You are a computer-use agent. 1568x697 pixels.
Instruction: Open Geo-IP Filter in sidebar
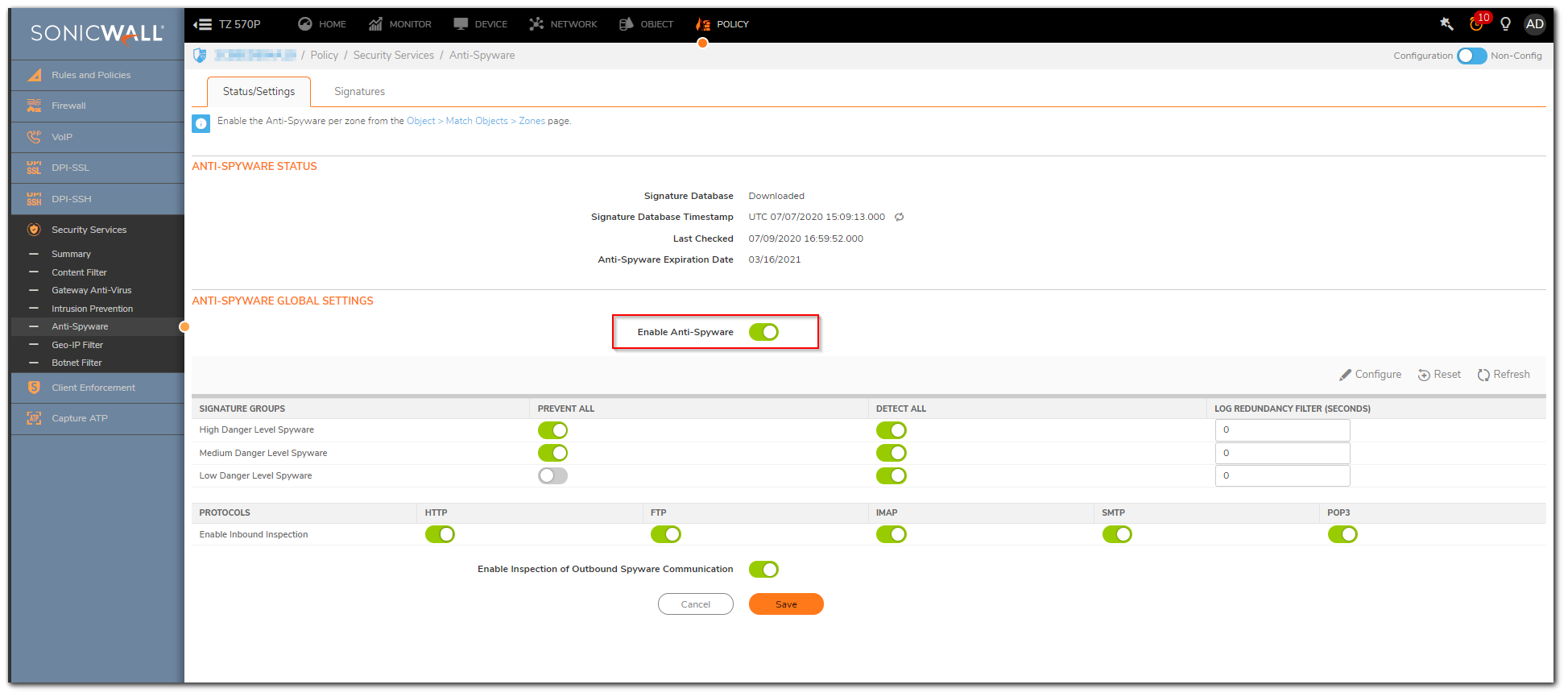[77, 345]
